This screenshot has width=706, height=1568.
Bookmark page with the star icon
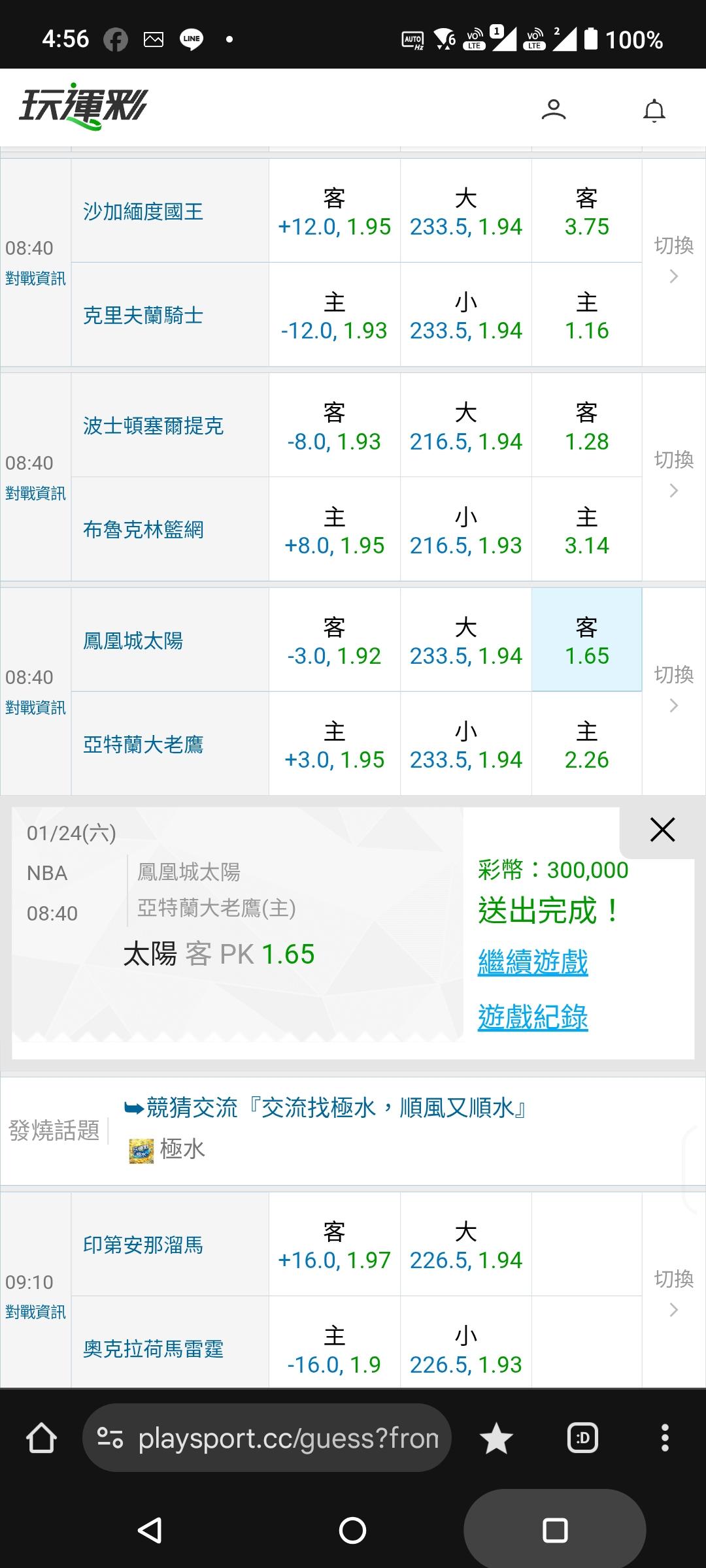pos(496,1439)
